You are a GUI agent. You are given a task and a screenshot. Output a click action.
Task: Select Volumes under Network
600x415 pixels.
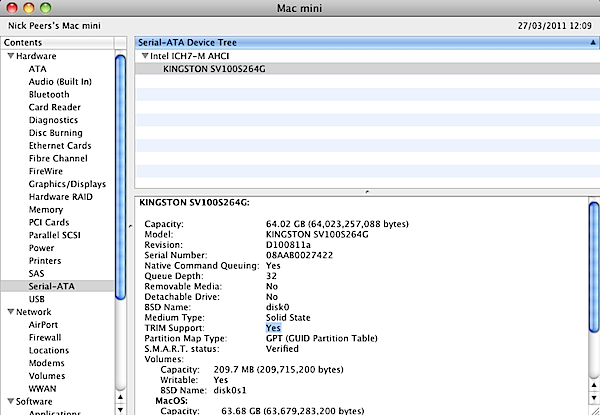pyautogui.click(x=47, y=376)
